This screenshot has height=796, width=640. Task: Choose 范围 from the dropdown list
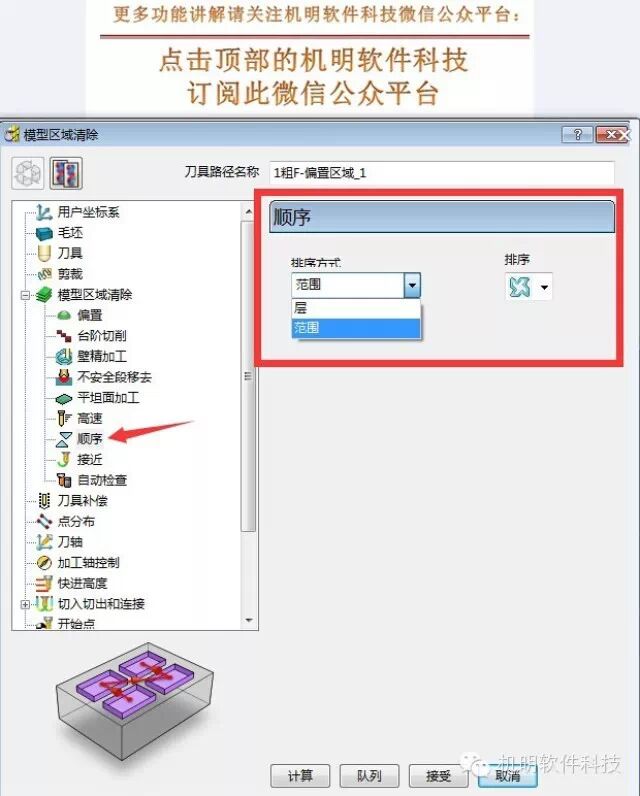click(x=356, y=328)
